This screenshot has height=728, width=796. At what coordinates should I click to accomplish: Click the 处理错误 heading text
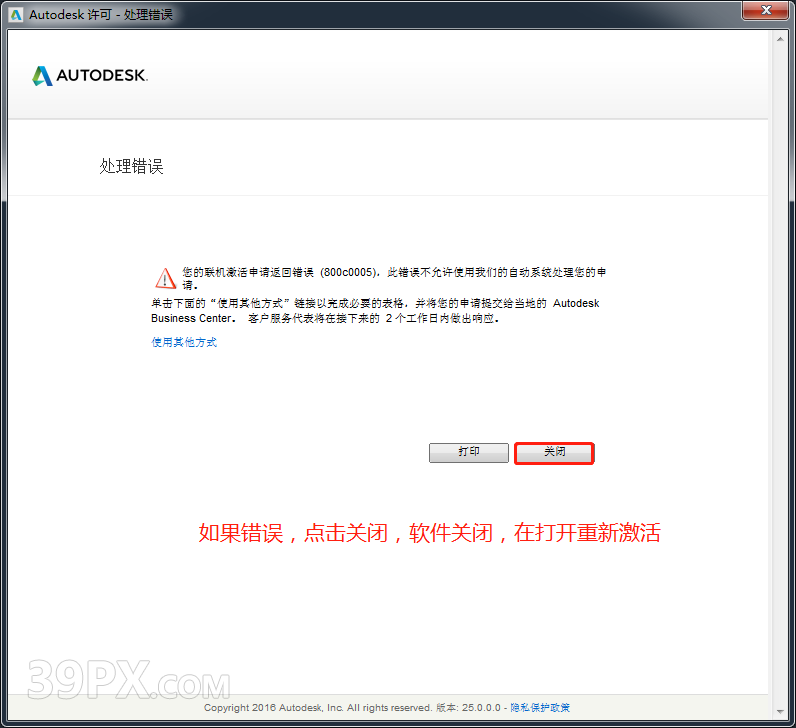coord(131,166)
